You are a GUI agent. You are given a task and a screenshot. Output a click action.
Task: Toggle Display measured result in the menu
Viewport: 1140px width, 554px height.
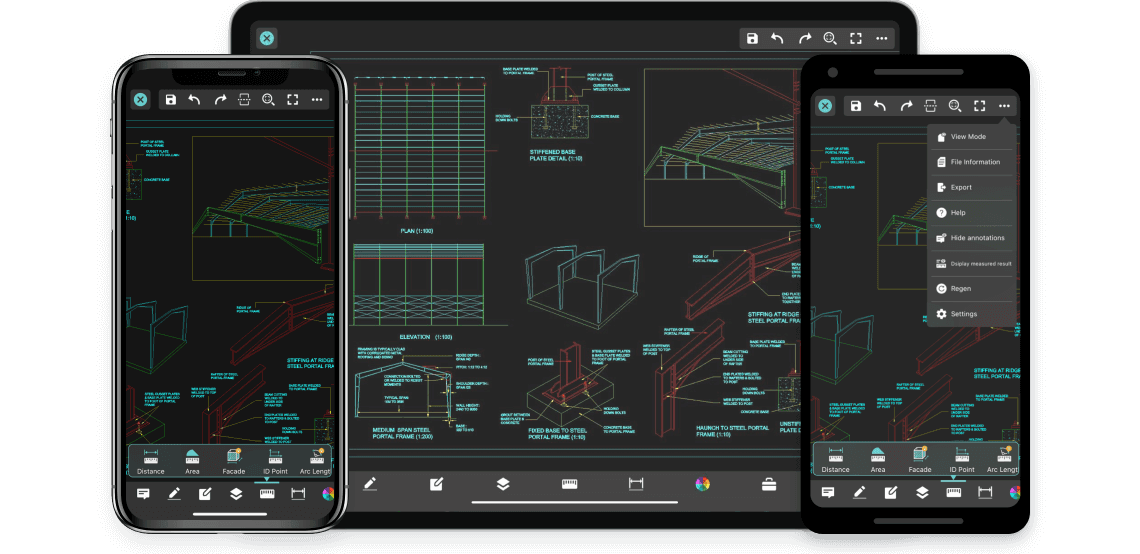coord(971,263)
